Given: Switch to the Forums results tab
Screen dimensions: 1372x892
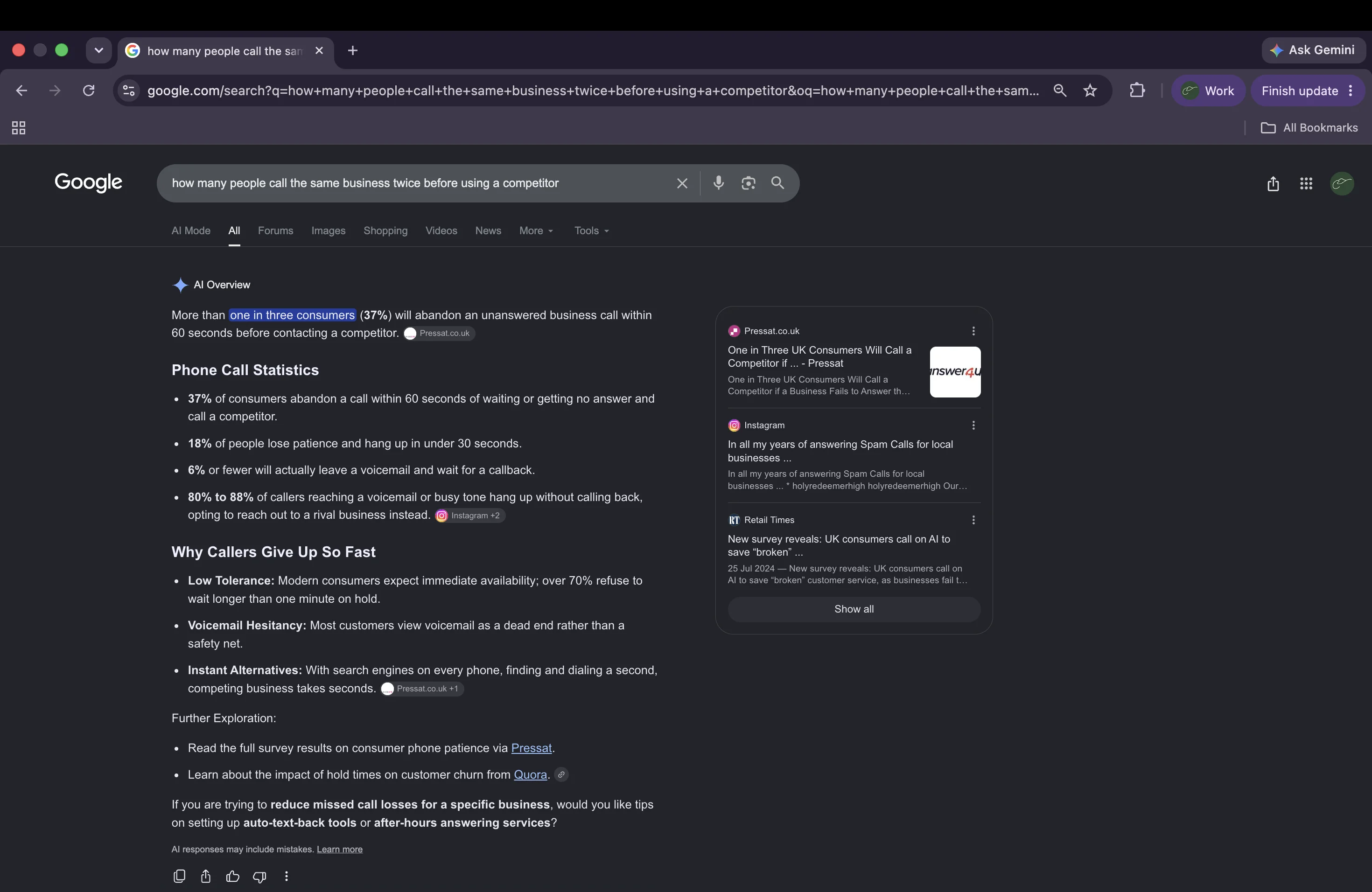Looking at the screenshot, I should 275,230.
